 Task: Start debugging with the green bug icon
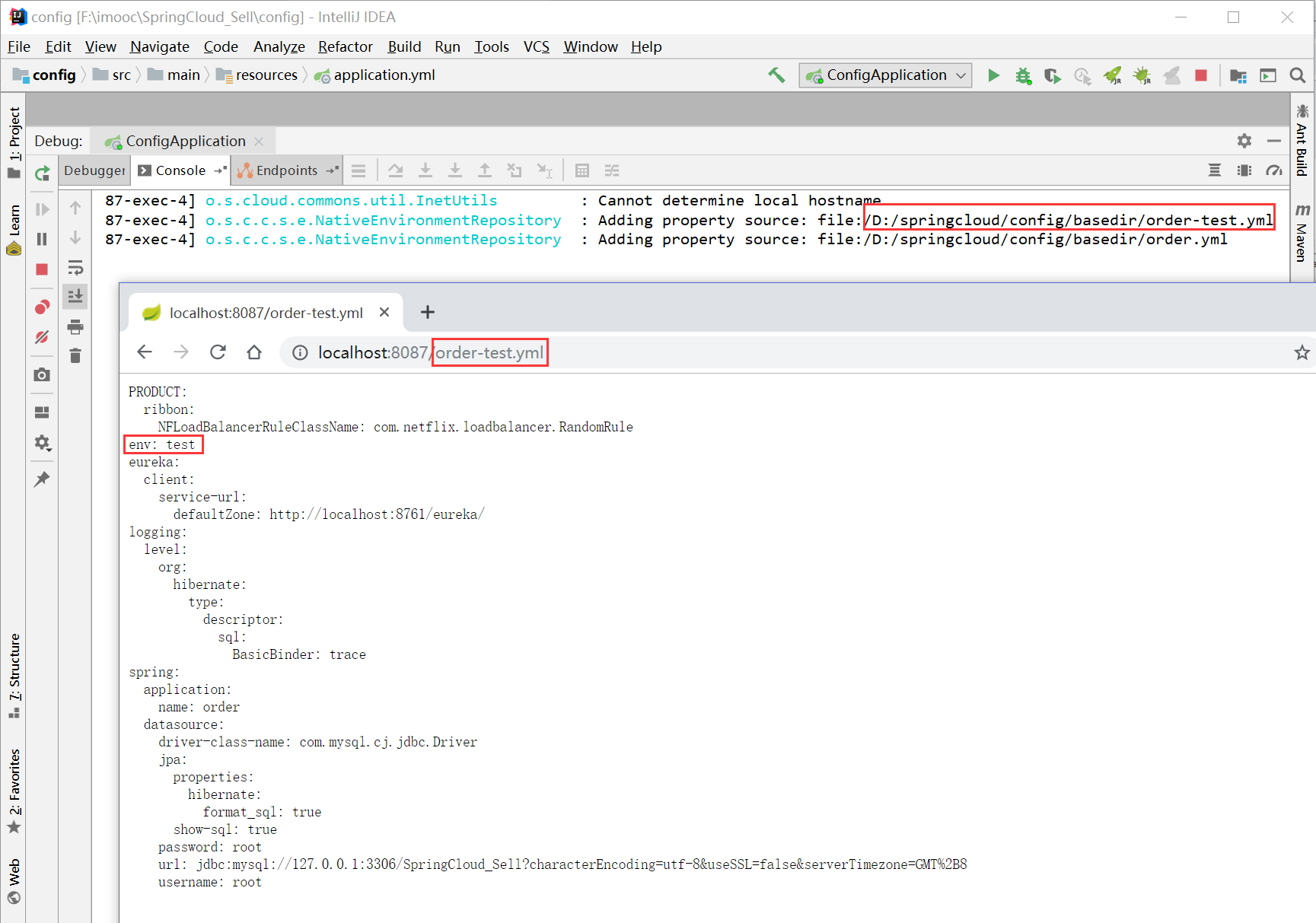(1023, 75)
